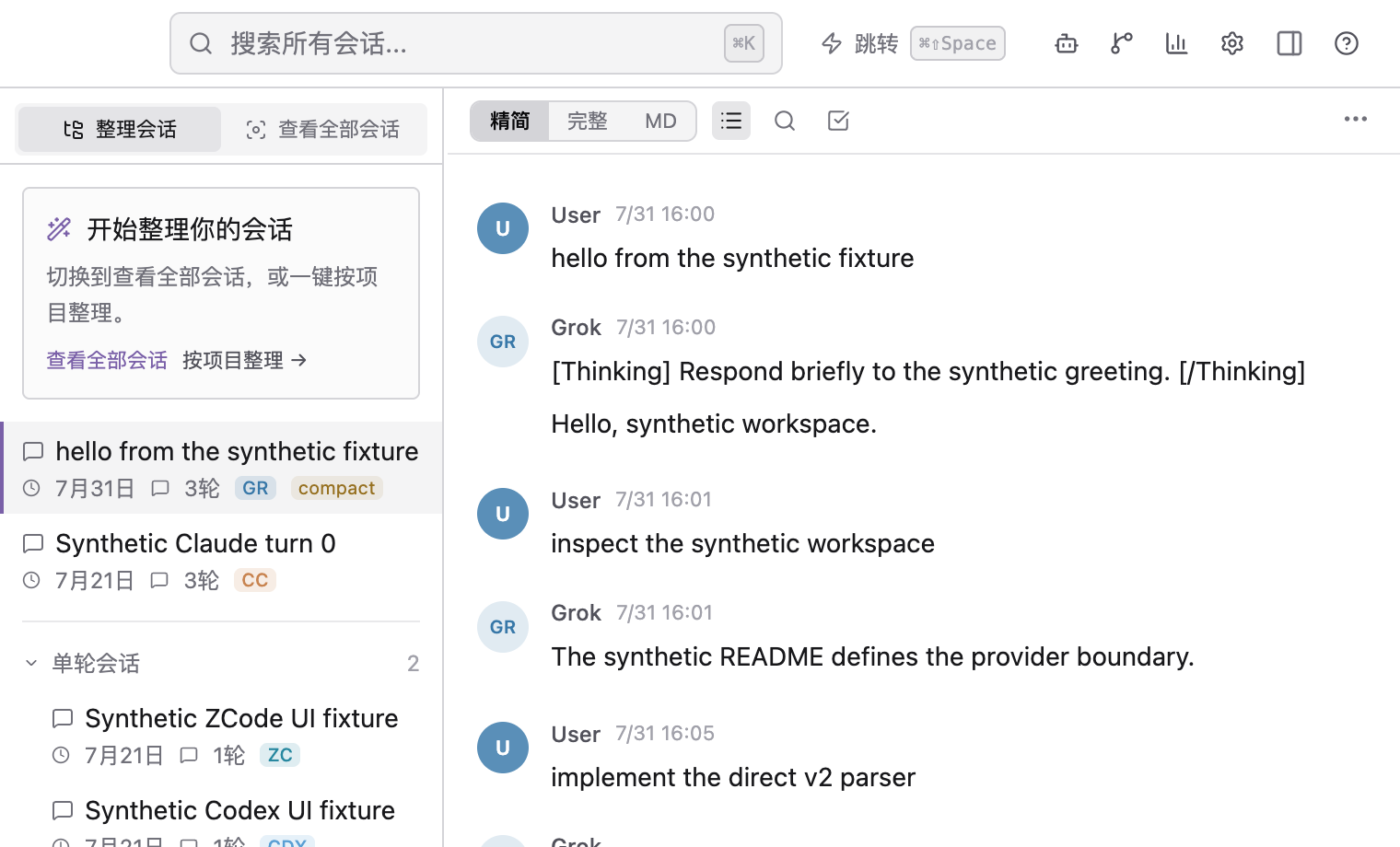Click the 单轮会话 count '2'
This screenshot has height=847, width=1400.
[x=414, y=663]
